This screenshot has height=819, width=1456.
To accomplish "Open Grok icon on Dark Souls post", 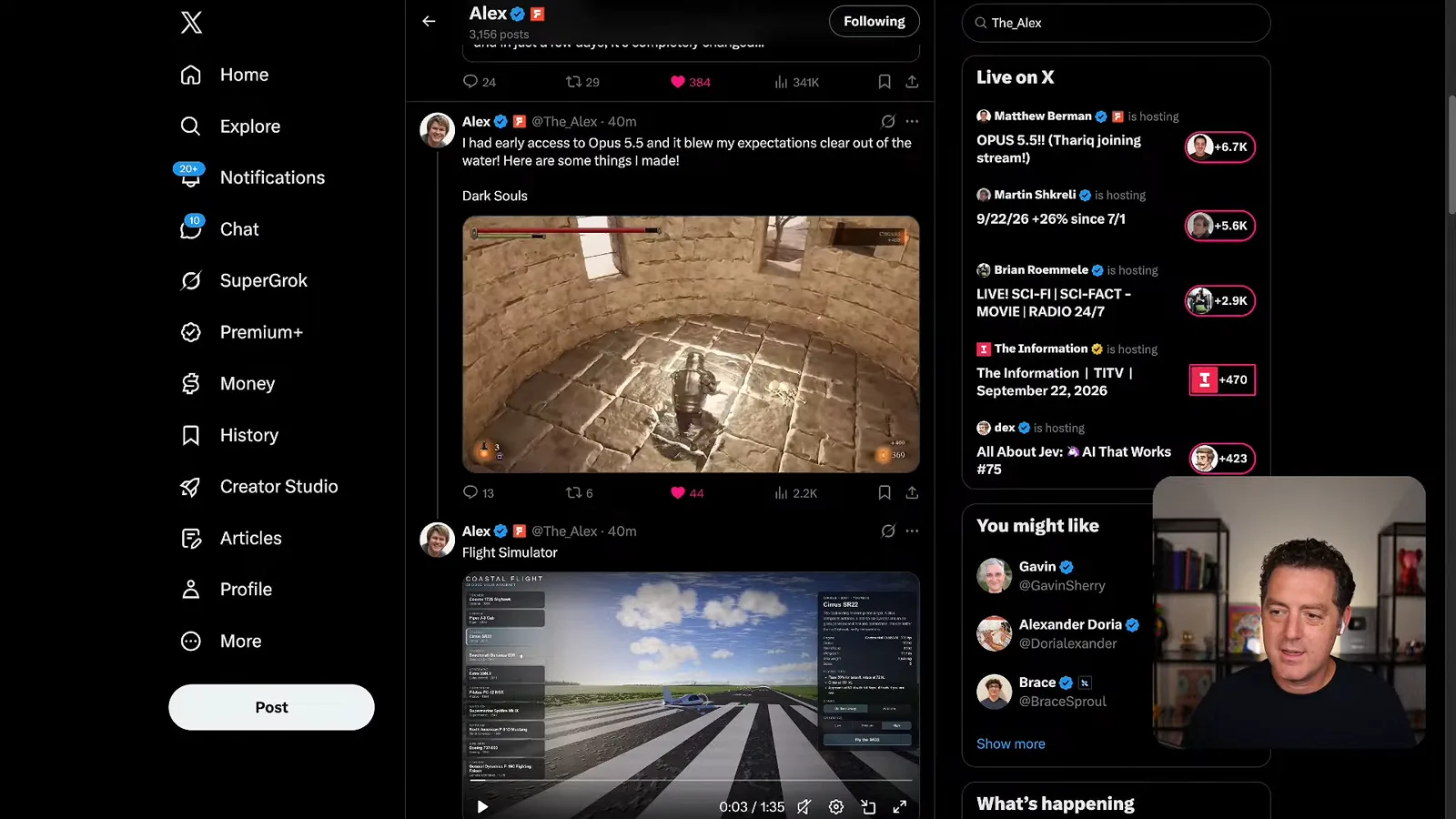I will 888,121.
